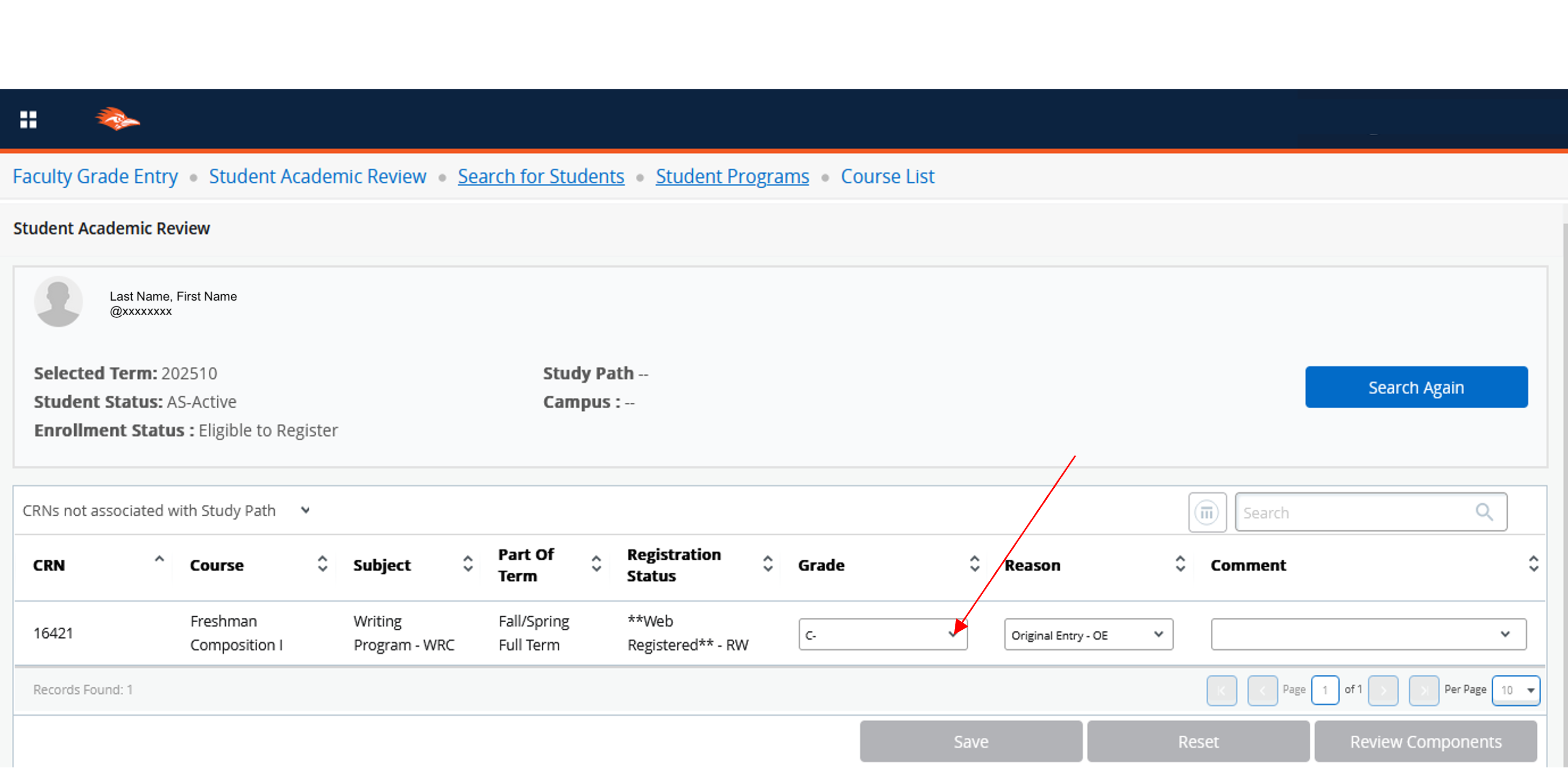Sort the Registration Status column

click(x=768, y=564)
